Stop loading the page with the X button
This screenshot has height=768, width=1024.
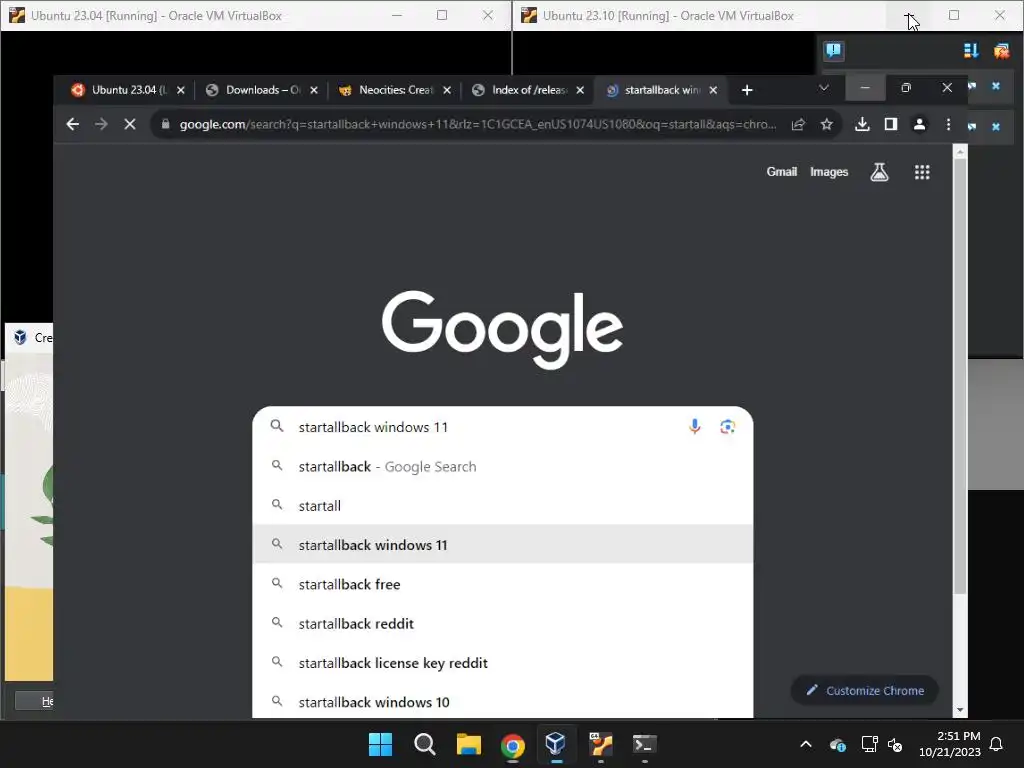[129, 124]
